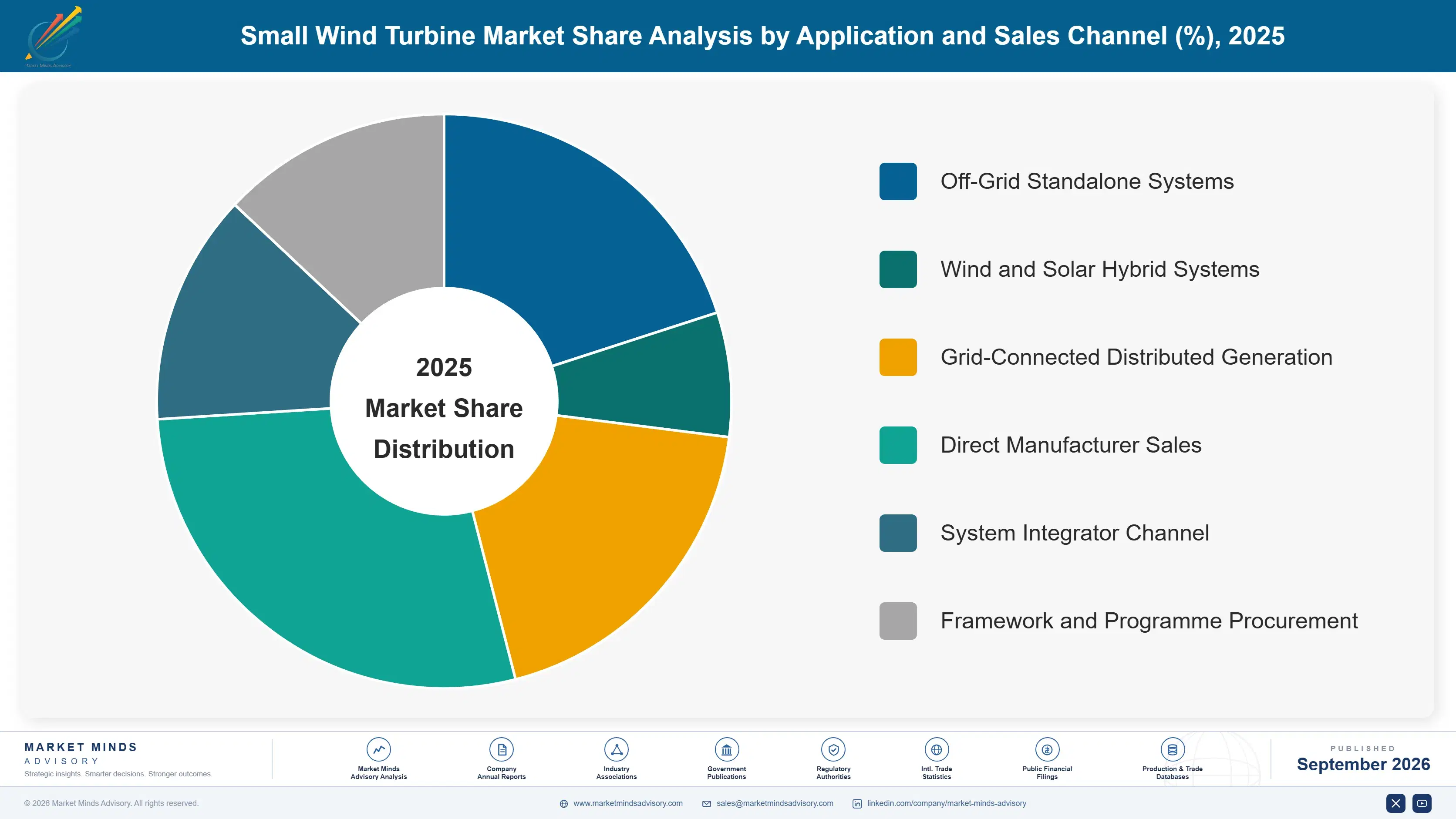The image size is (1456, 819).
Task: Click 'Framework and Programme Procurement' legend label
Action: click(x=1149, y=621)
